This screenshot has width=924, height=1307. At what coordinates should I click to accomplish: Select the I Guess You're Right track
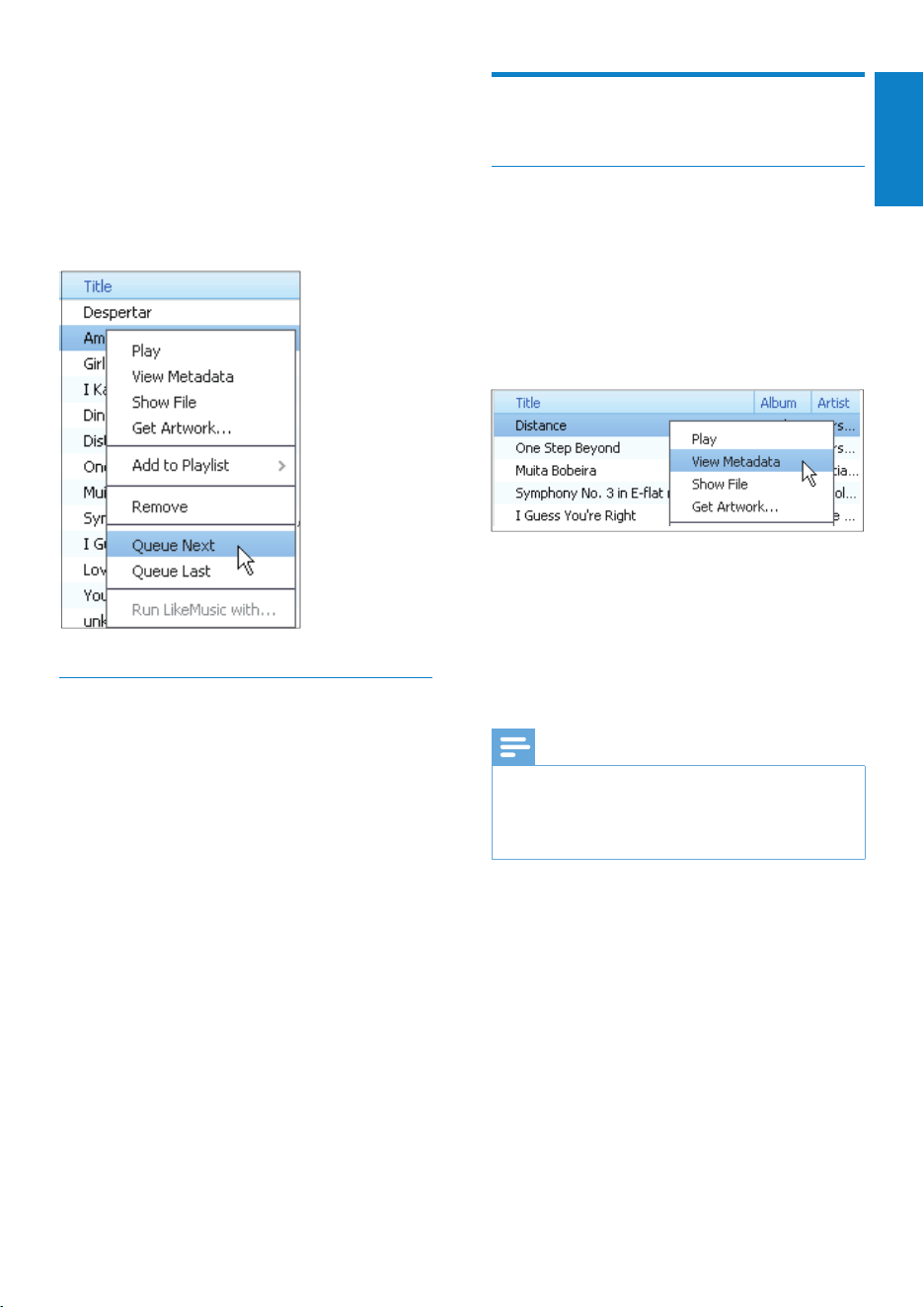click(x=581, y=516)
